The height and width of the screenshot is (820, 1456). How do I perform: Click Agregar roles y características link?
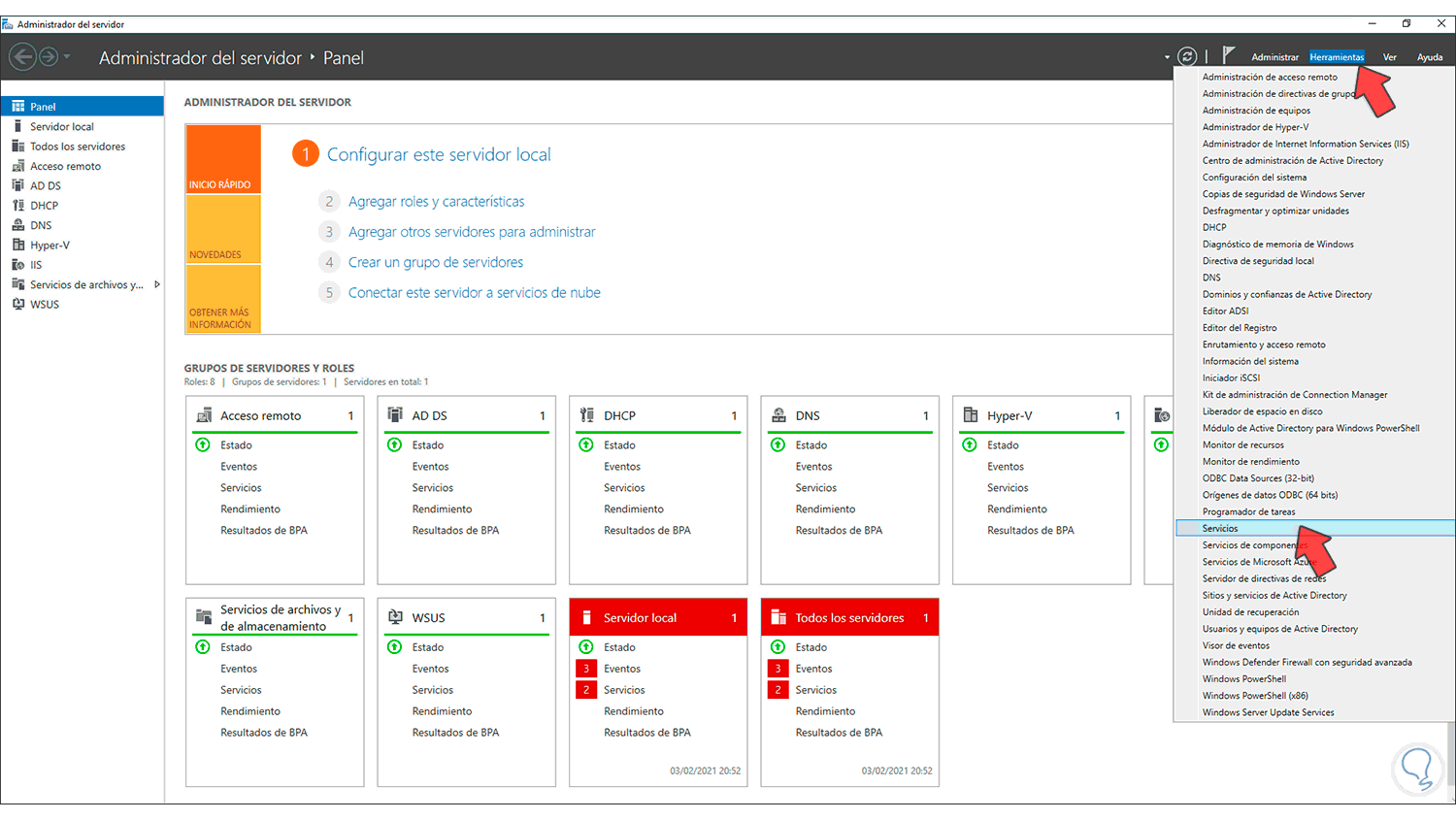436,202
